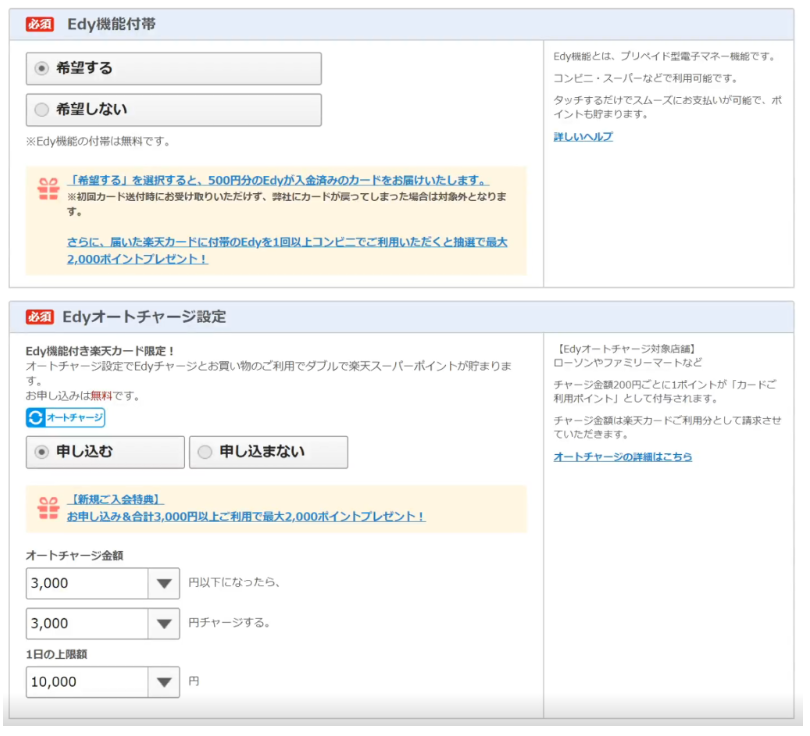Viewport: 810px width, 736px height.
Task: Click the 必須 badge next to Edy機能付帯
Action: (x=40, y=24)
